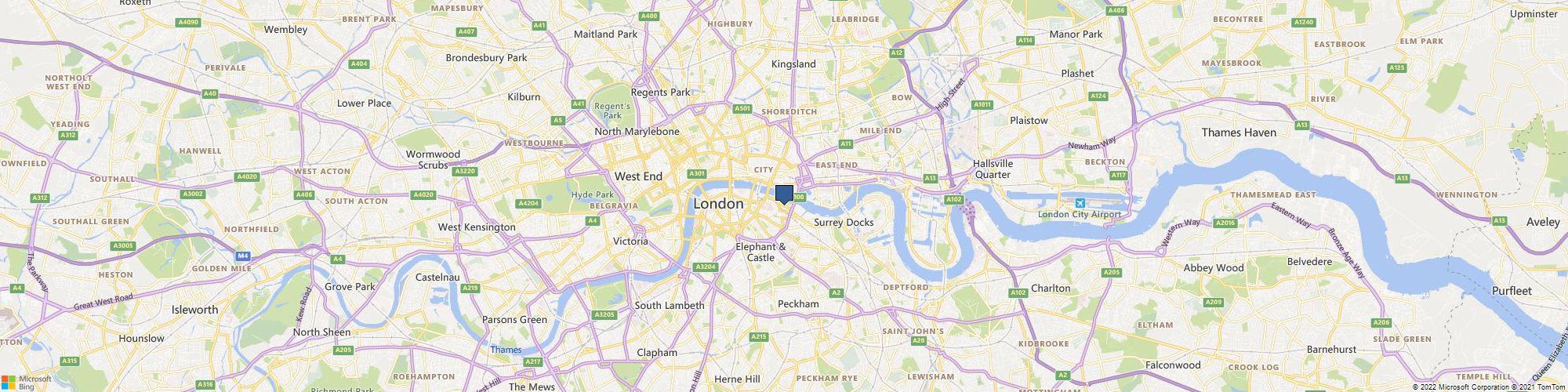
Task: Select the London City Airport plane icon
Action: click(1081, 203)
